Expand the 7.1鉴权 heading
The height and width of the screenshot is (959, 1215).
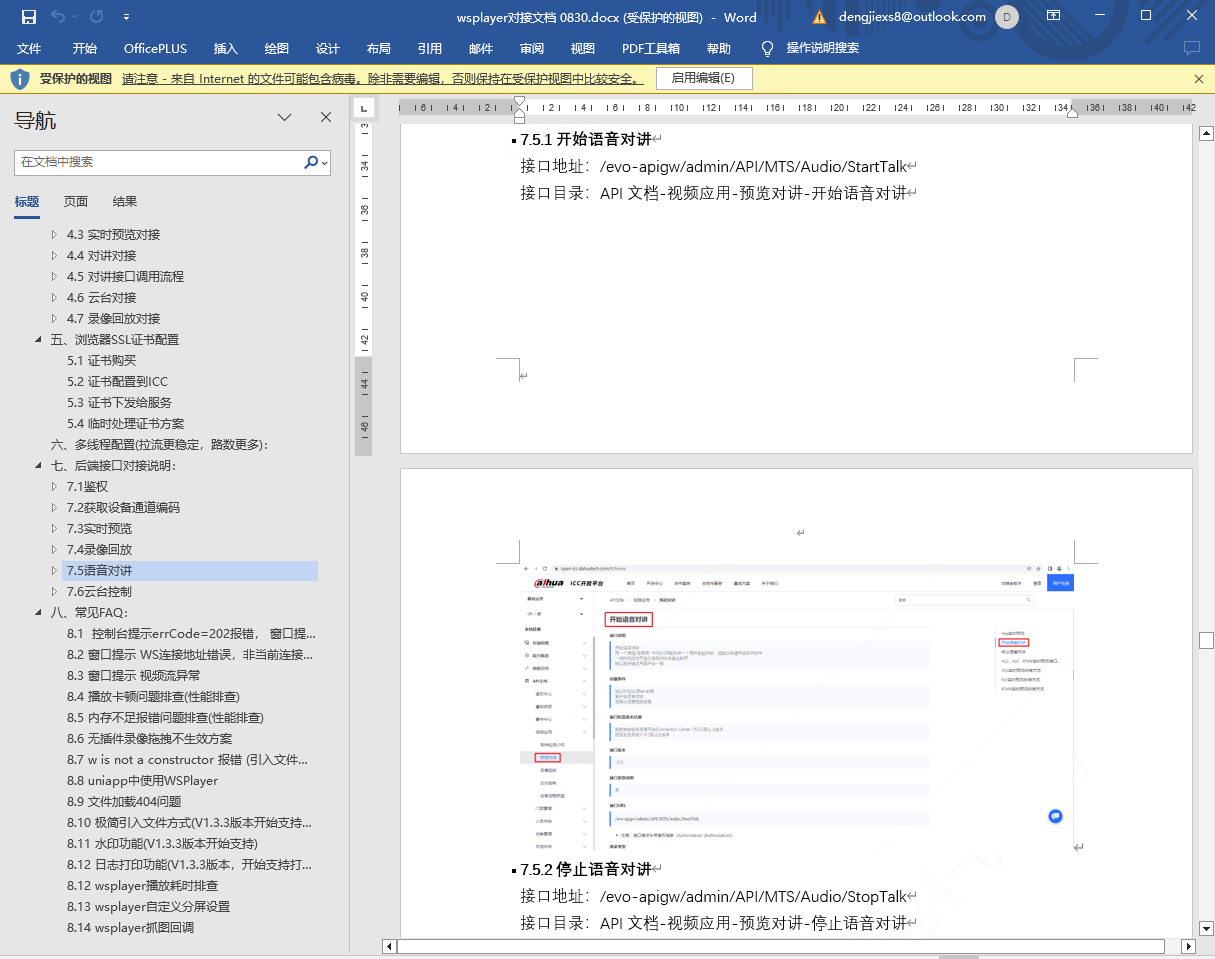pyautogui.click(x=56, y=487)
